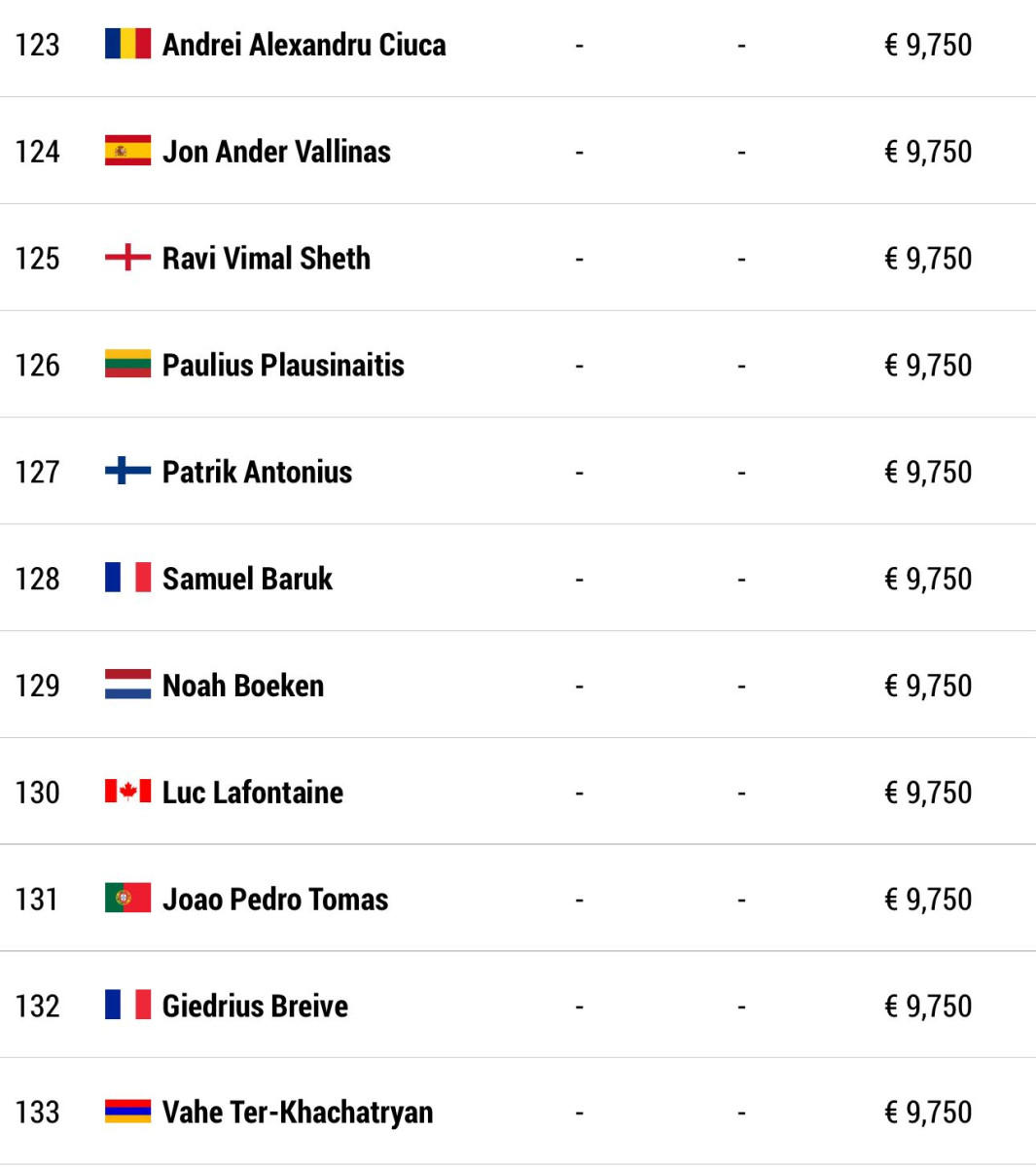This screenshot has height=1167, width=1036.
Task: Click the Canadian flag next to Luc Lafontaine
Action: click(127, 793)
